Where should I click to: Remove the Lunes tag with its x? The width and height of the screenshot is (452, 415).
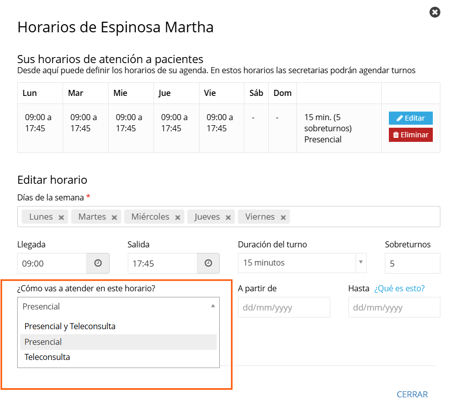[61, 217]
